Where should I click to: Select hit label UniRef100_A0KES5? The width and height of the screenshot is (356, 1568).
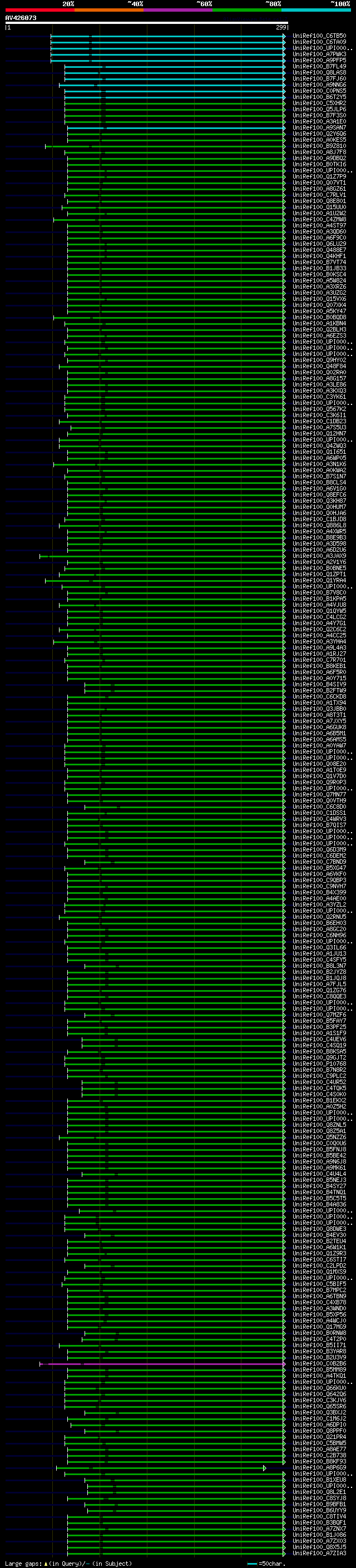click(x=319, y=140)
